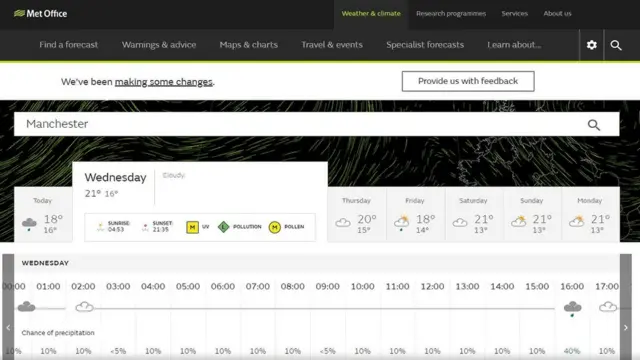The image size is (640, 360).
Task: Open the Specialist forecasts menu
Action: coord(425,45)
